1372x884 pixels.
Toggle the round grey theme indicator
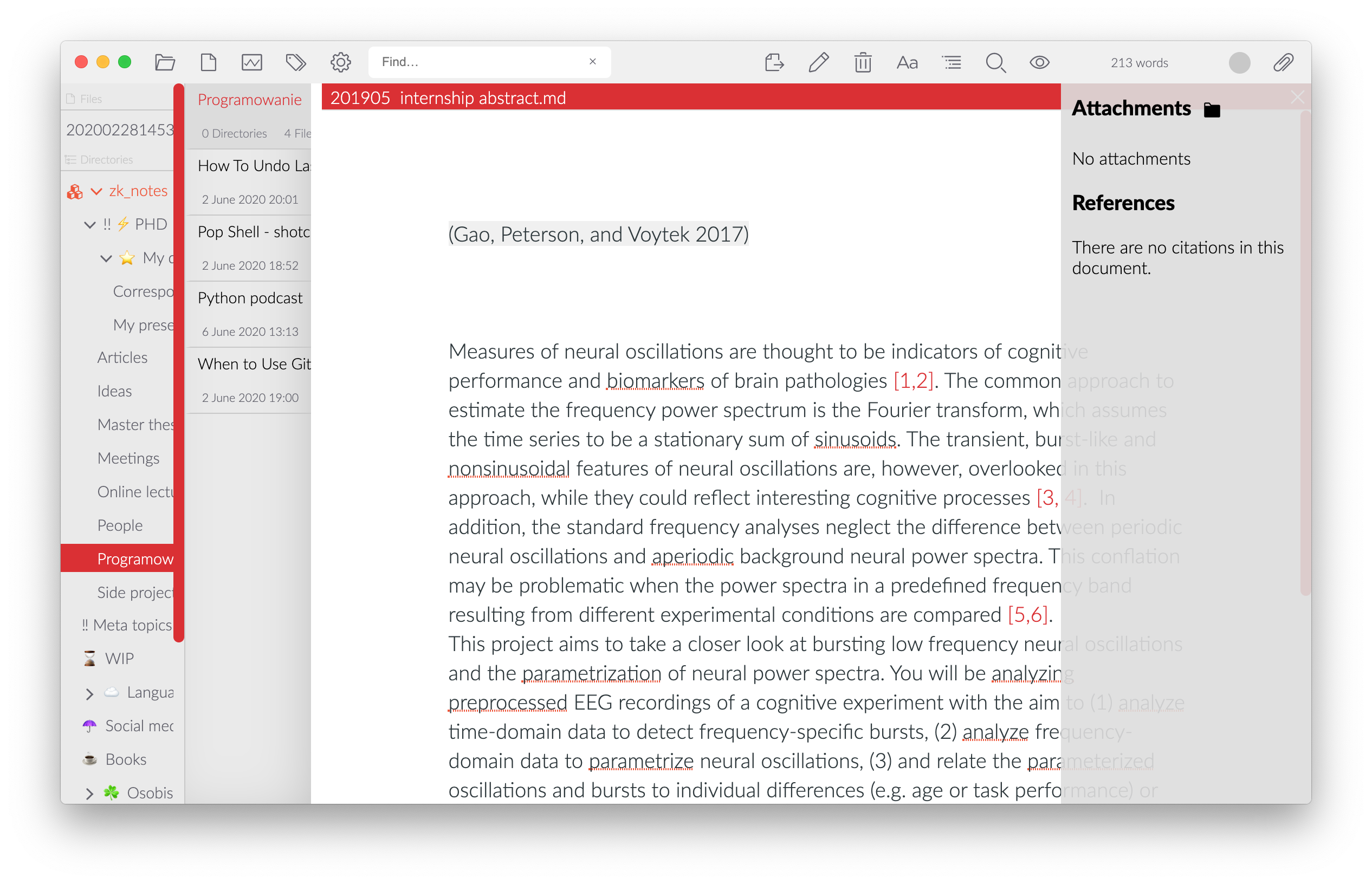pos(1239,63)
